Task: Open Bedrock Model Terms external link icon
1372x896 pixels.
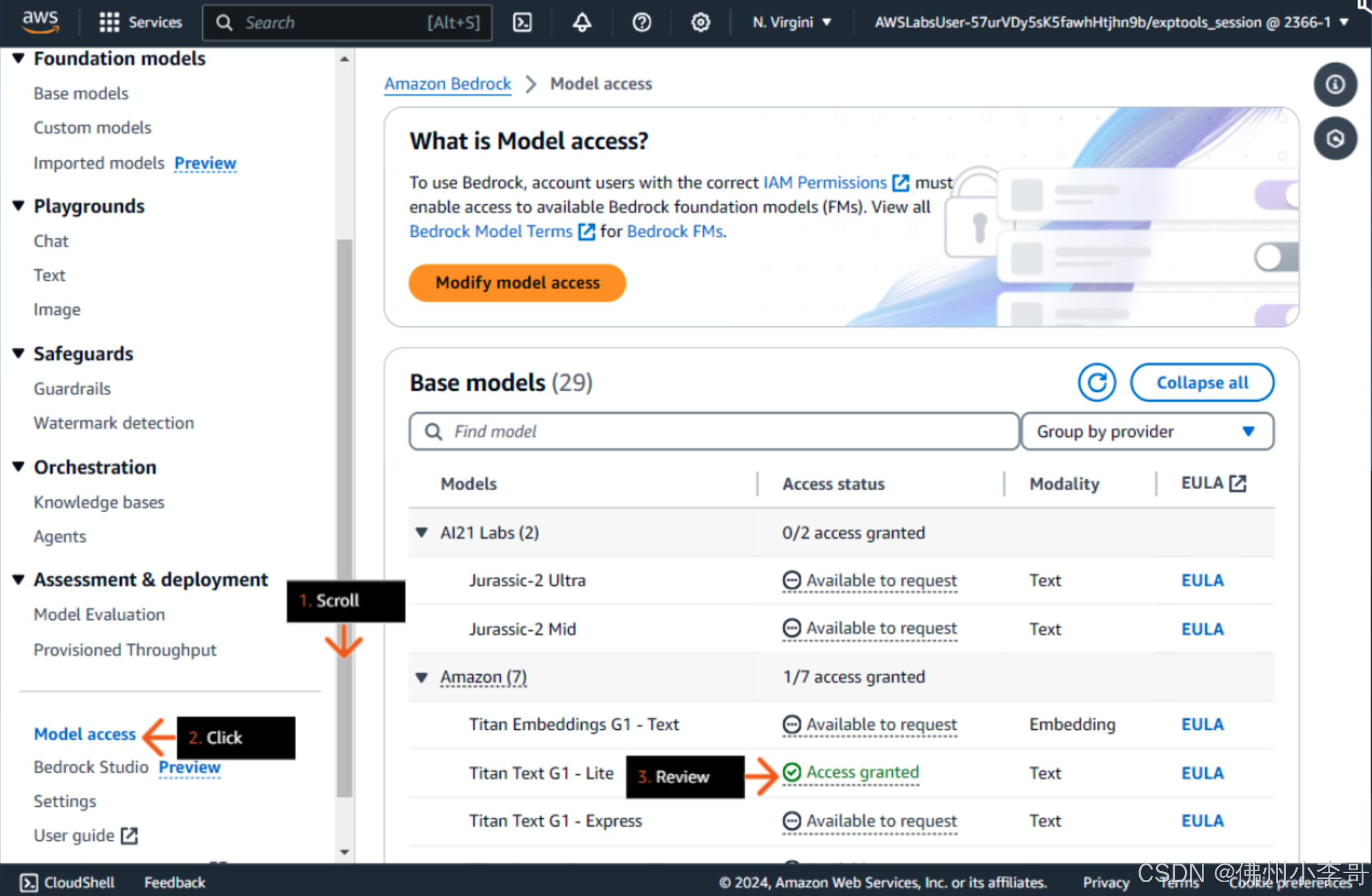Action: coord(586,232)
